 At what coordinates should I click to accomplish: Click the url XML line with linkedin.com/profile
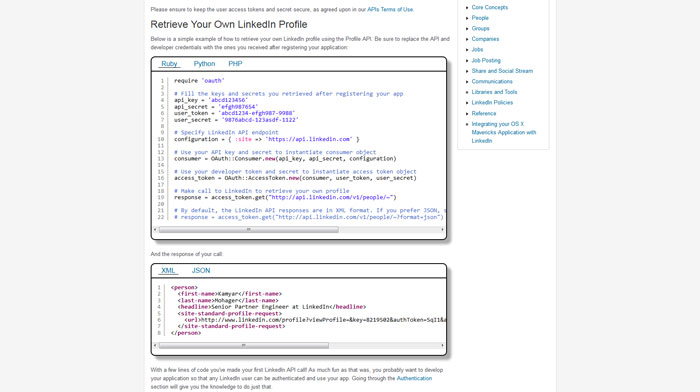click(315, 320)
